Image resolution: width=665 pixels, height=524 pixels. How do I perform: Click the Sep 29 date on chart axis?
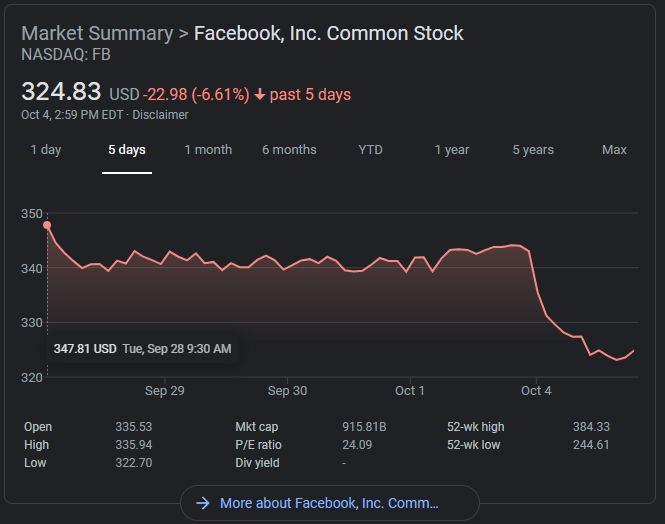pos(164,391)
